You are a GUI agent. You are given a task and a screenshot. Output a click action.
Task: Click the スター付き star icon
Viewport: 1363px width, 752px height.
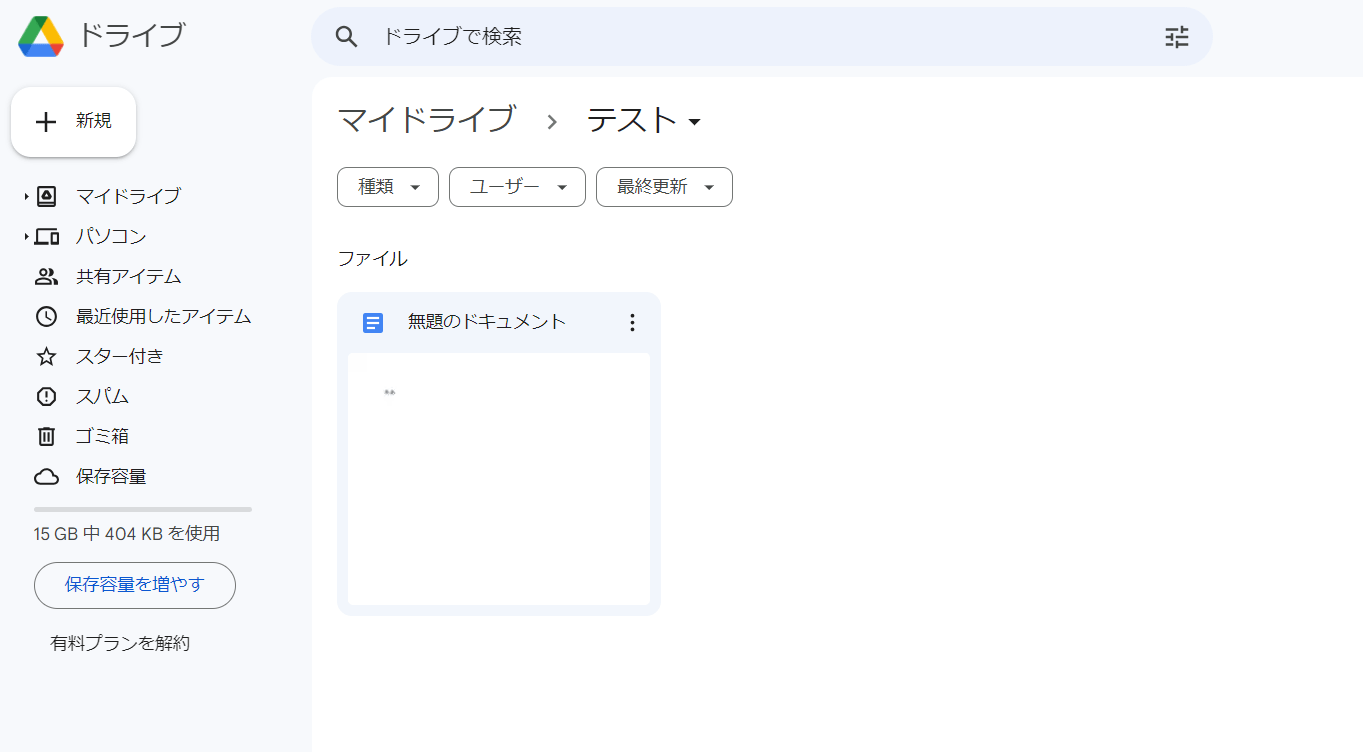(46, 356)
